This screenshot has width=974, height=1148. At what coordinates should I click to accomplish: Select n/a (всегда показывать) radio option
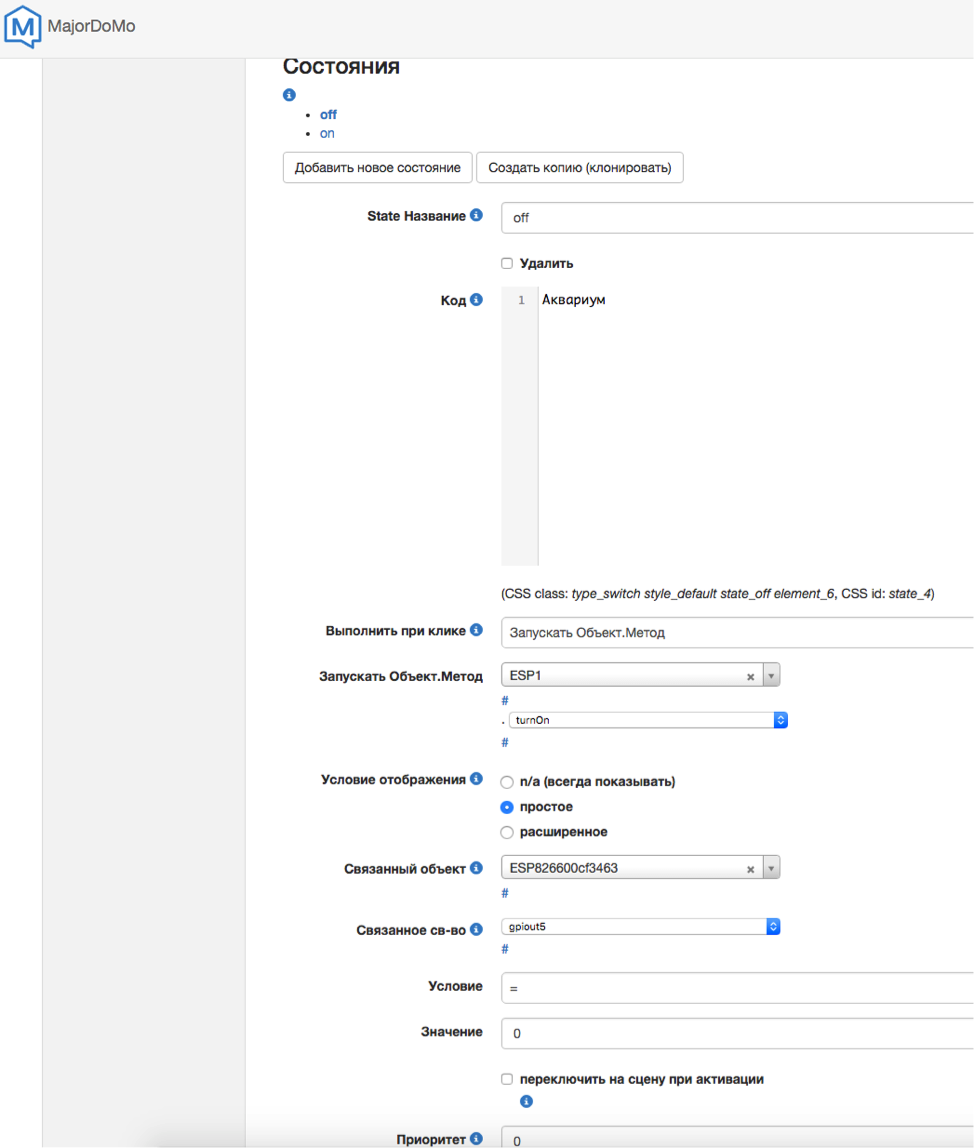(507, 782)
